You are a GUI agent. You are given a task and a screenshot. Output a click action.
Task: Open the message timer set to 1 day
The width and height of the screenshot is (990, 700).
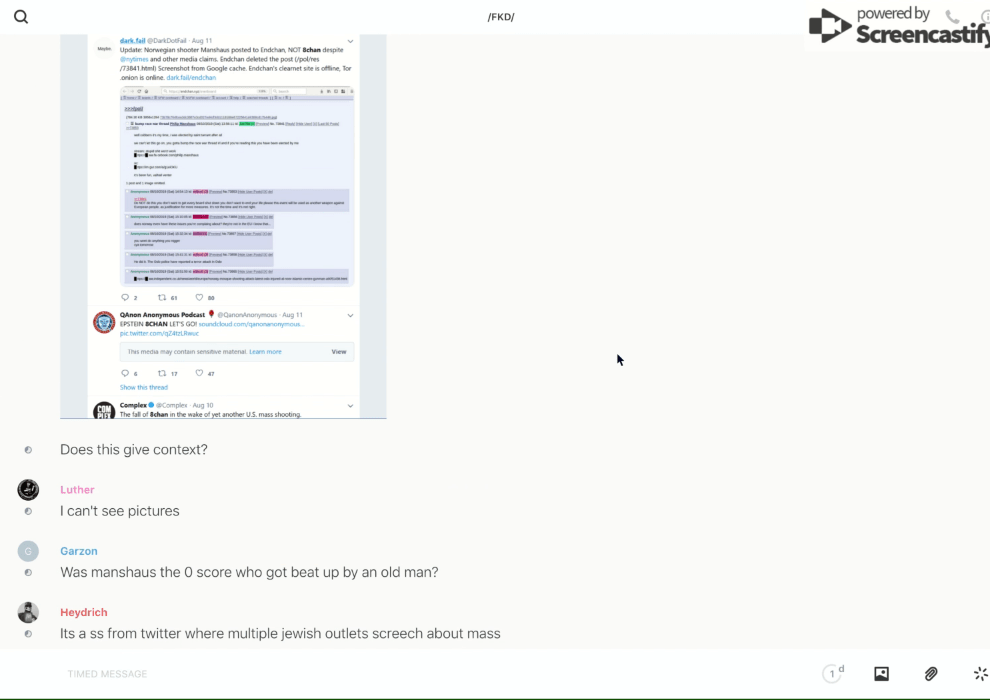833,674
